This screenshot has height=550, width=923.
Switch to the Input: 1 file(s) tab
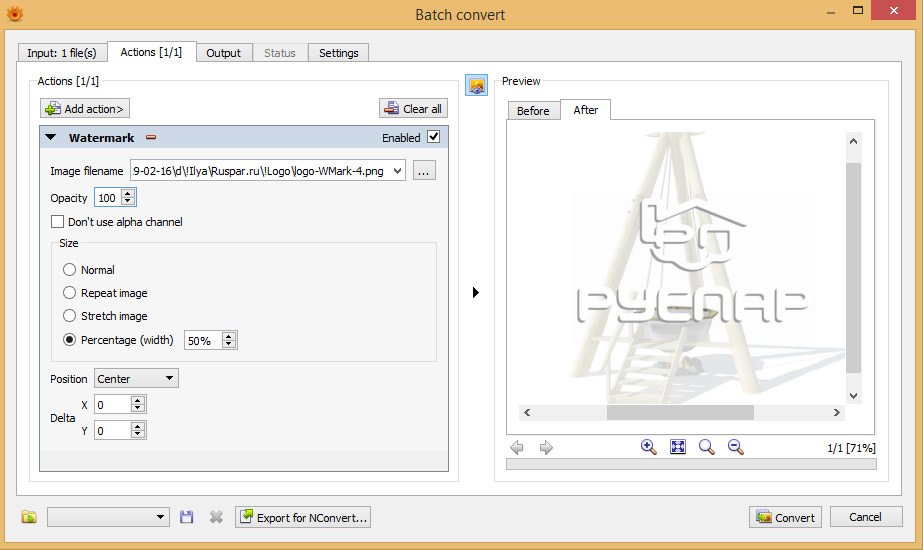(x=62, y=53)
